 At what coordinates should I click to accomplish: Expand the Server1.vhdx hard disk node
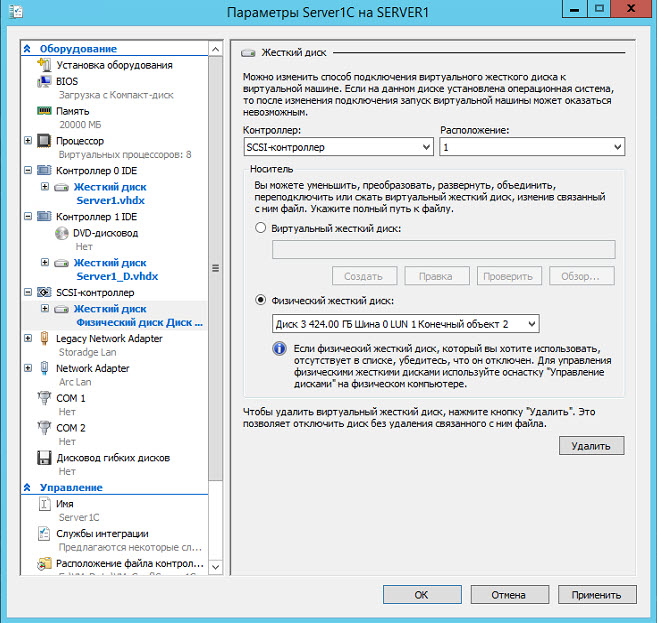(45, 186)
